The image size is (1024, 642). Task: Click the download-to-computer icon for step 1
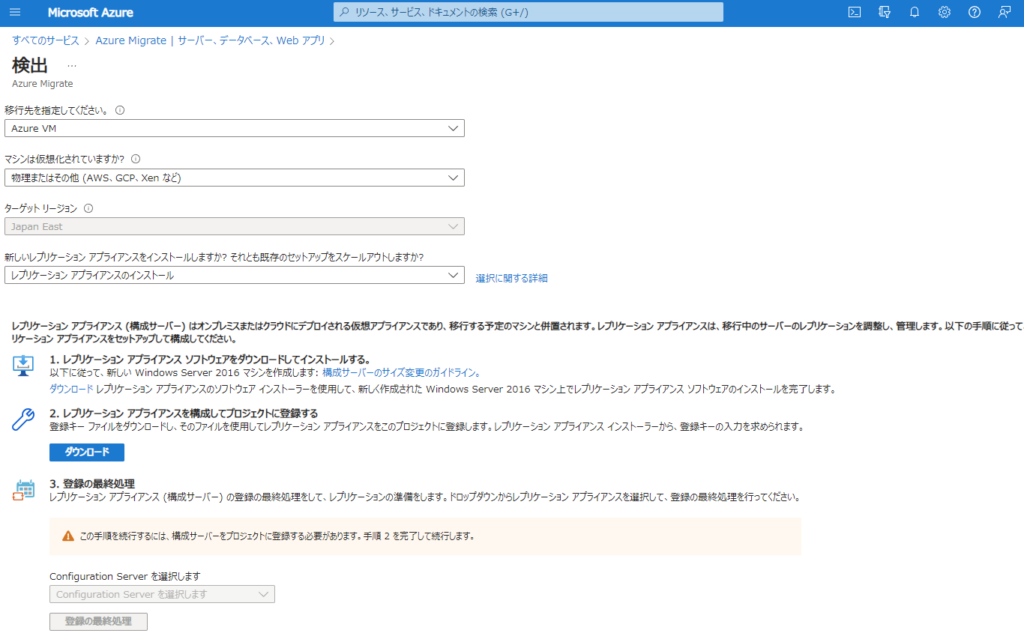click(24, 365)
